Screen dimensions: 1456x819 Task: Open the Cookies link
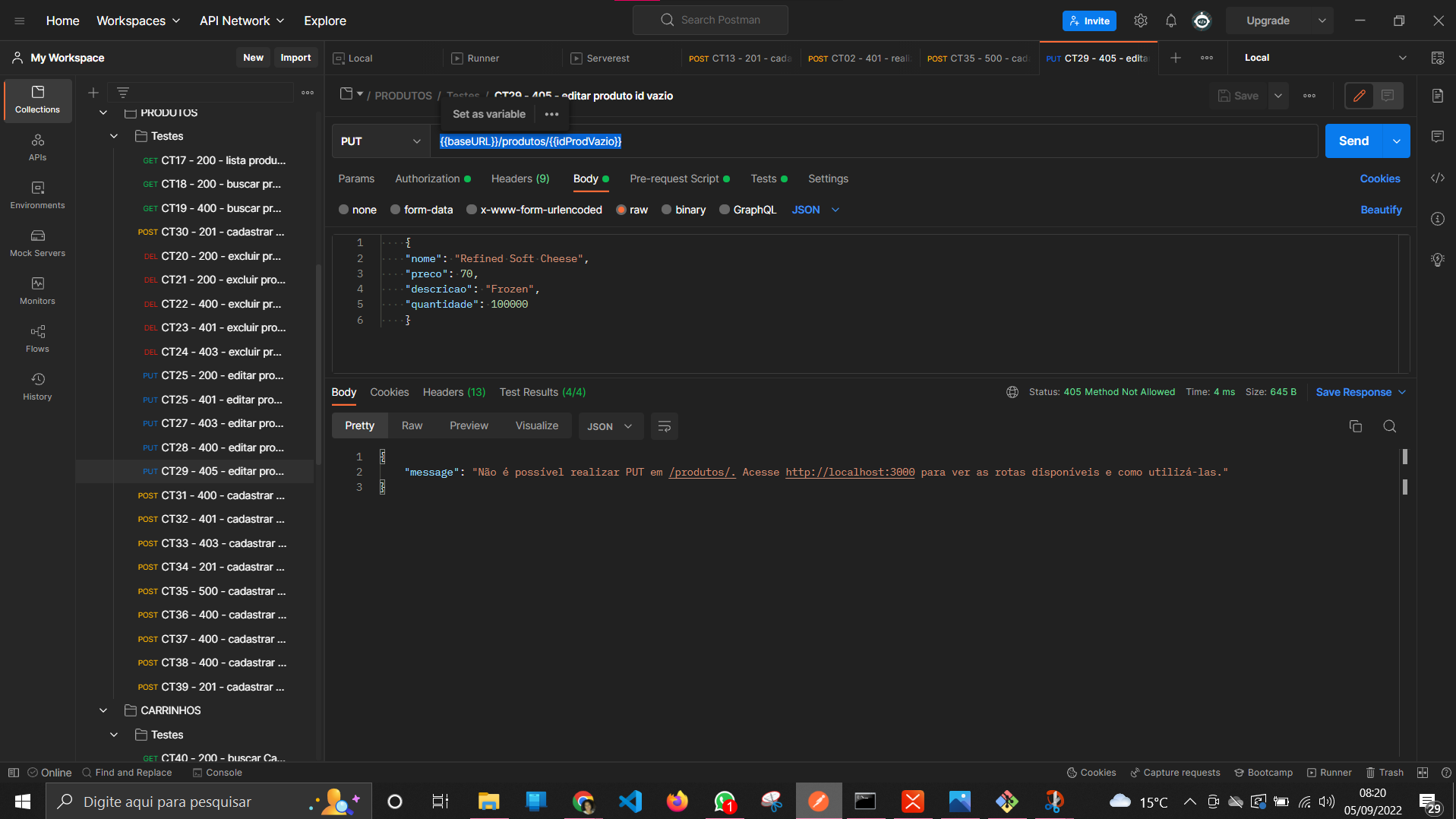[1379, 179]
